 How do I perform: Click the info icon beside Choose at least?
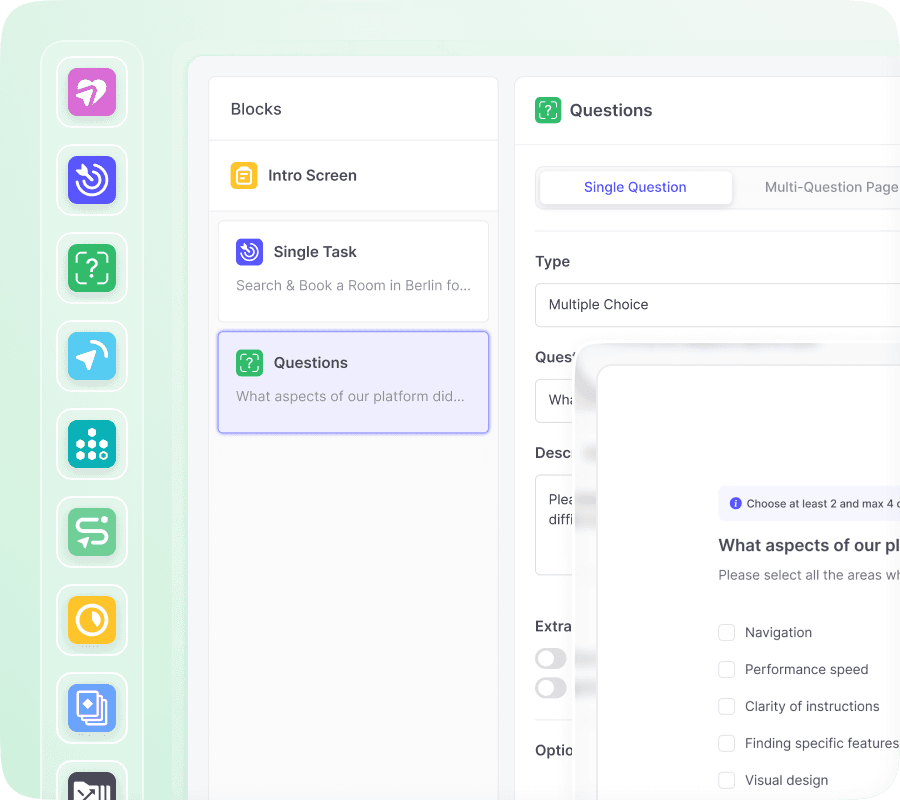tap(735, 503)
